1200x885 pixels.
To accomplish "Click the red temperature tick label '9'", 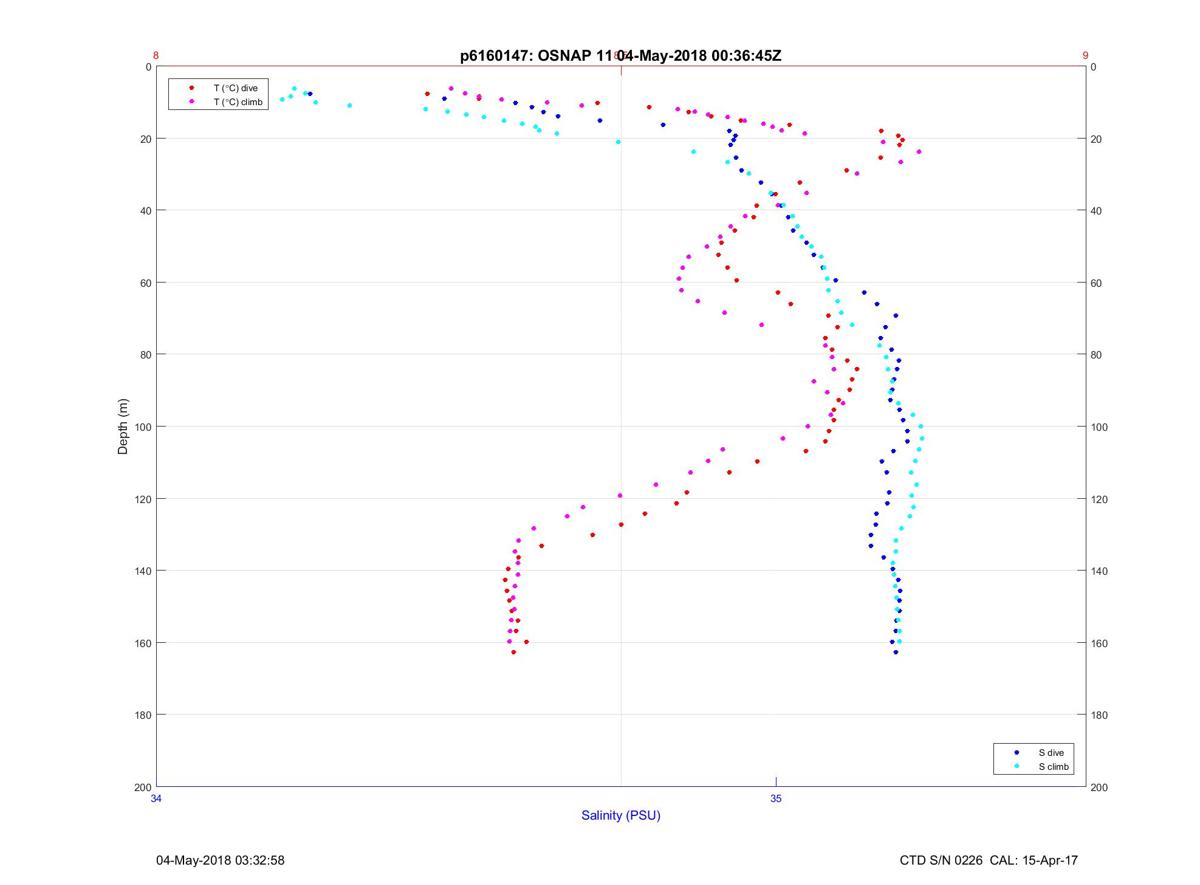I will (x=1085, y=56).
